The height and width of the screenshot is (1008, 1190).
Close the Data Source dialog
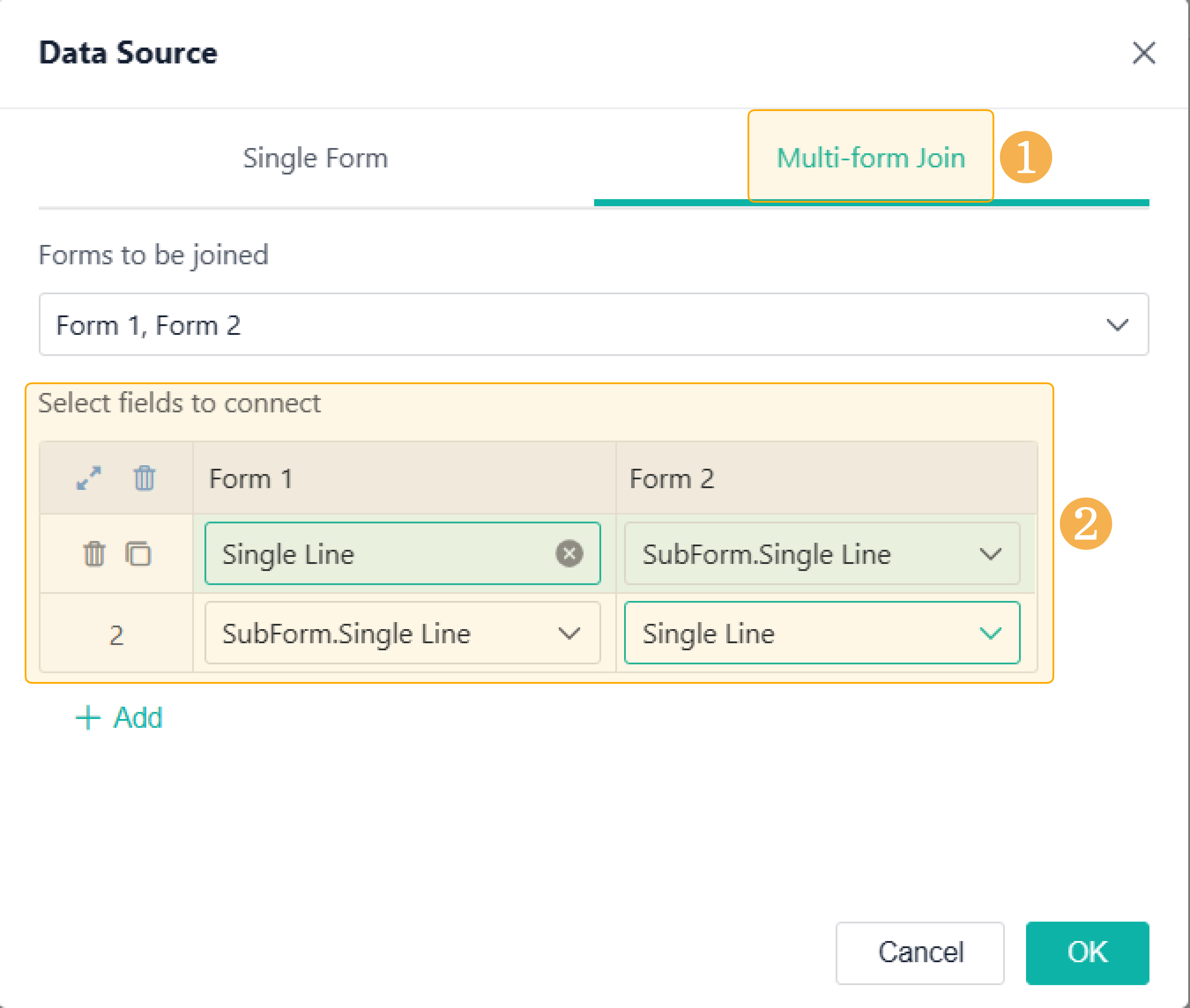pyautogui.click(x=1144, y=53)
